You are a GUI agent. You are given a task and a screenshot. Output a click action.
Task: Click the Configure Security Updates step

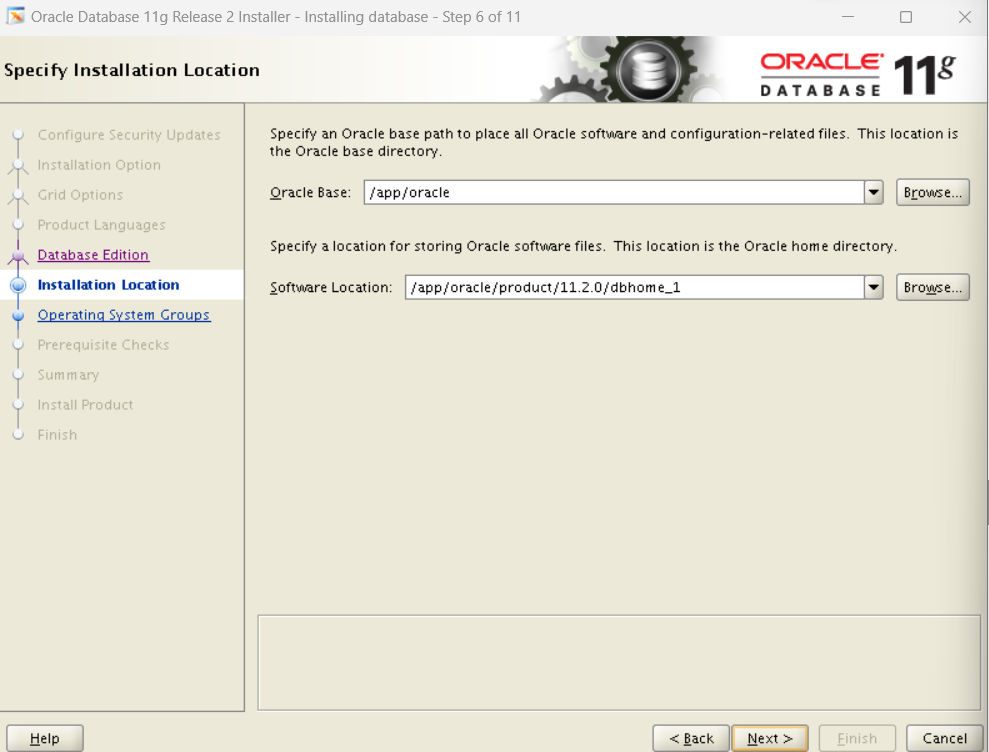[129, 135]
